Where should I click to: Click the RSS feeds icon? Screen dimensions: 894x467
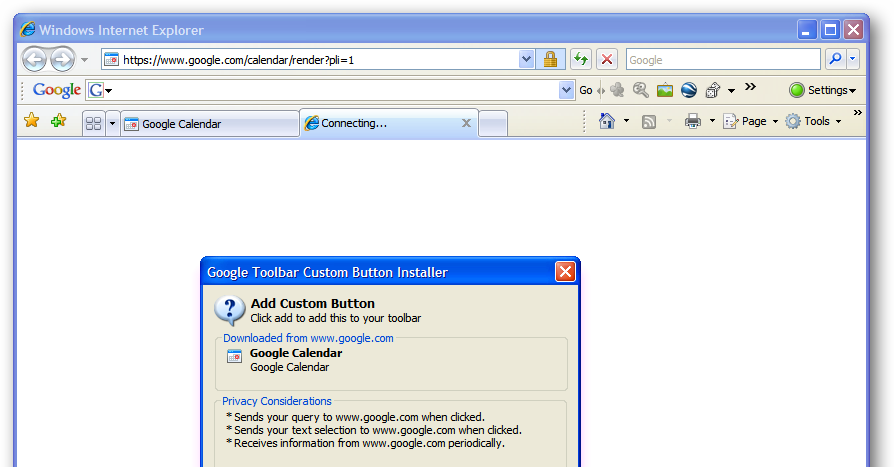pos(649,121)
